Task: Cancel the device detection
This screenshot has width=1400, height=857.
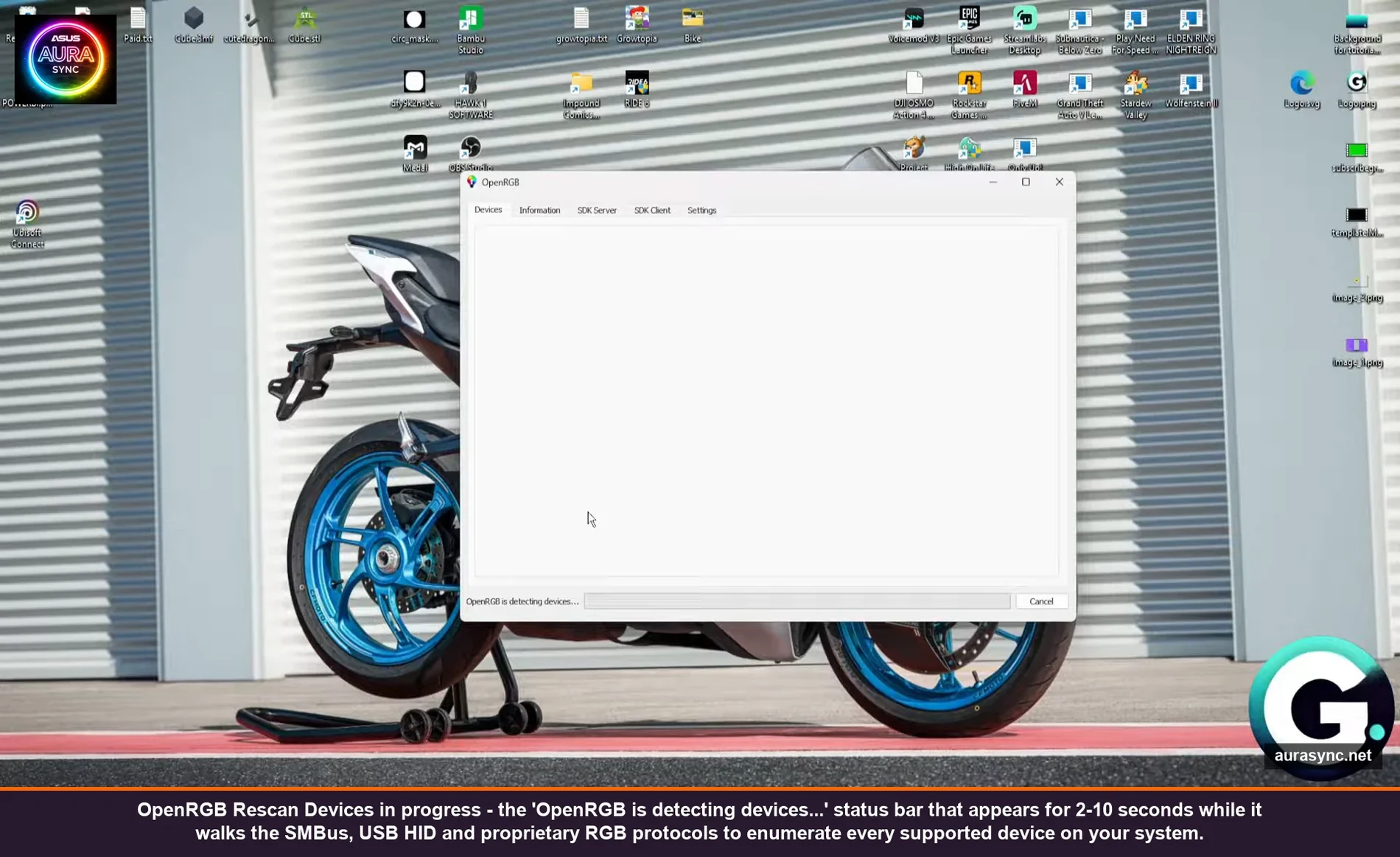Action: [1040, 601]
